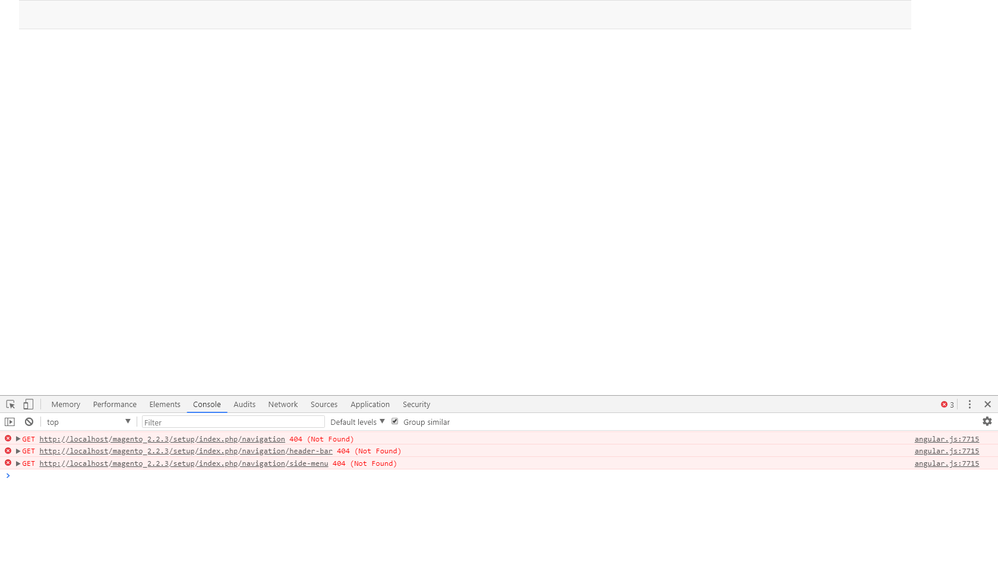This screenshot has height=561, width=998.
Task: Open the navigation/header-bar URL link
Action: pos(186,451)
